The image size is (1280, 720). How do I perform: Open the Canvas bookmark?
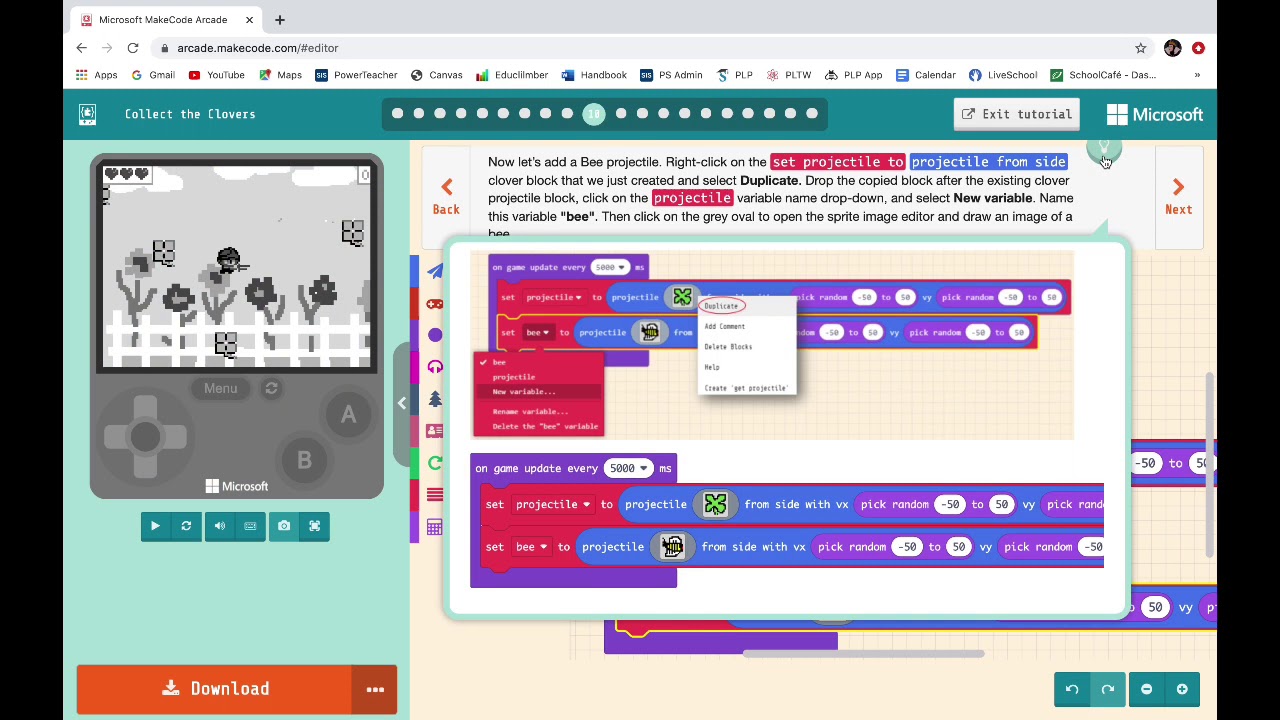tap(437, 75)
